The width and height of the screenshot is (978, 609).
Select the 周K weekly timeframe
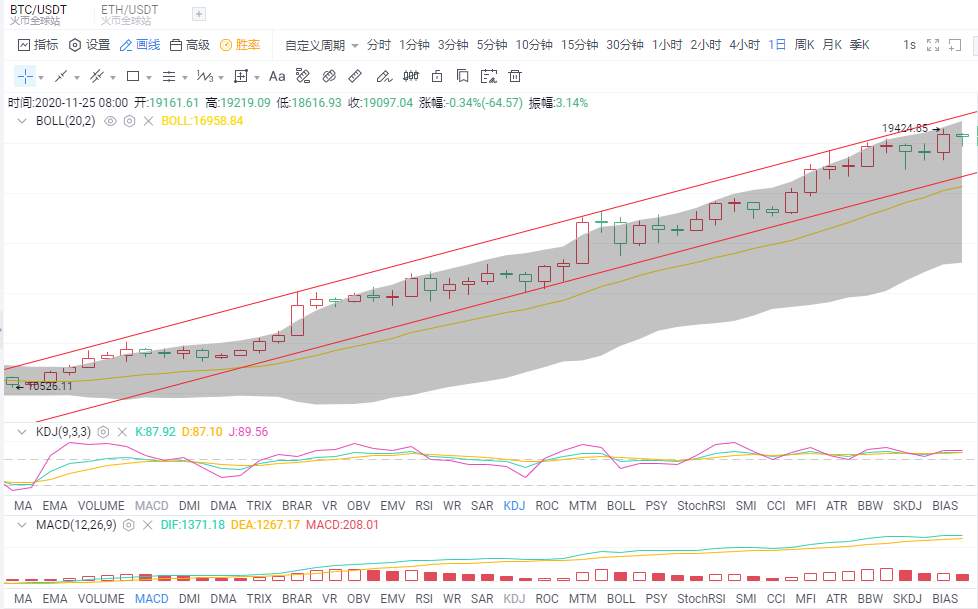(x=805, y=45)
